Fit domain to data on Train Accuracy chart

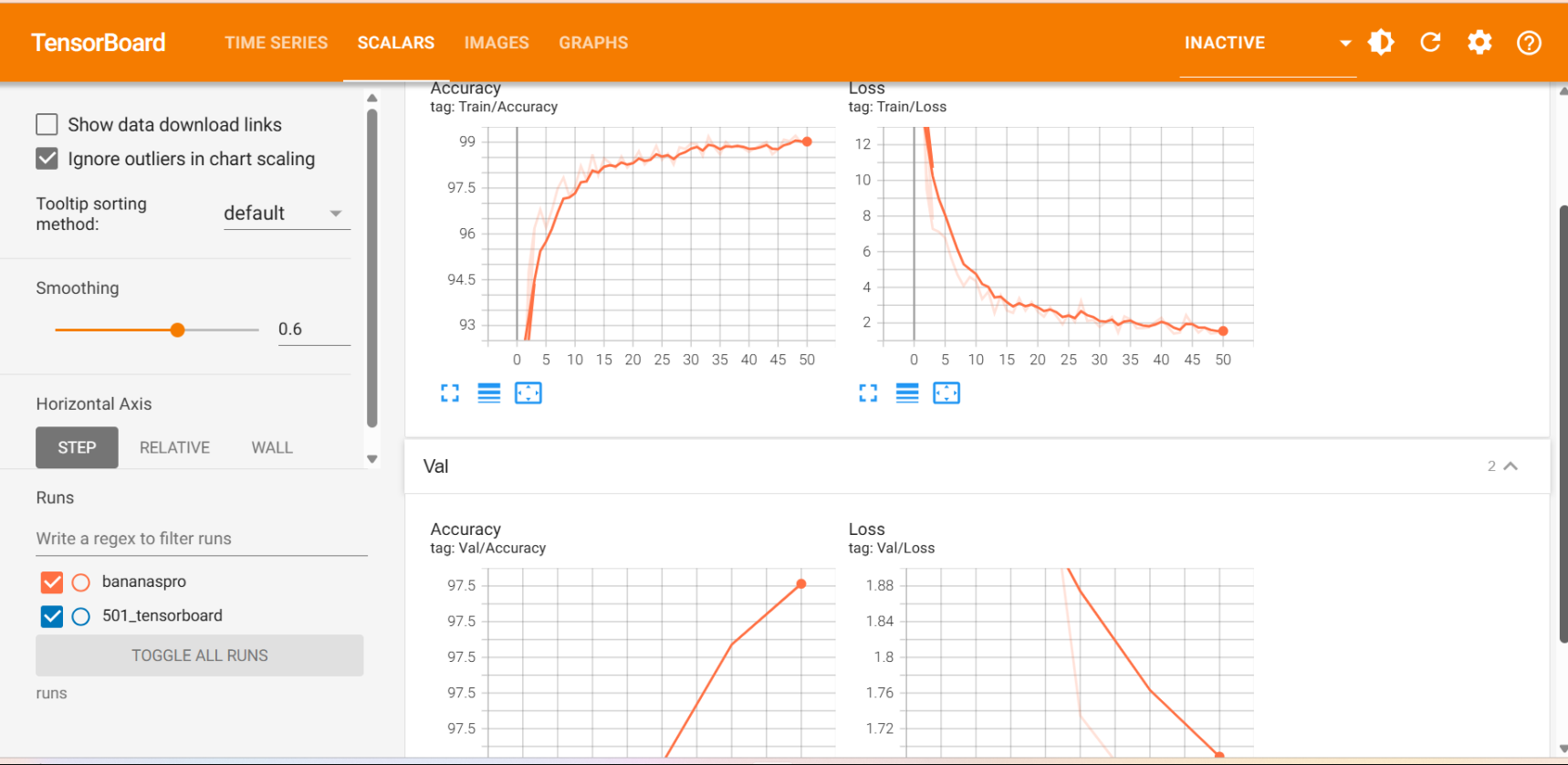528,393
